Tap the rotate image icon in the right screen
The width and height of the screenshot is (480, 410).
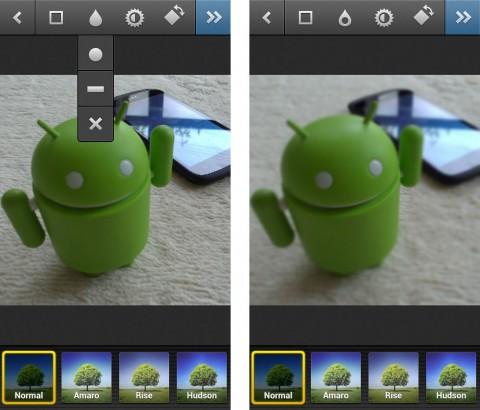(x=424, y=16)
